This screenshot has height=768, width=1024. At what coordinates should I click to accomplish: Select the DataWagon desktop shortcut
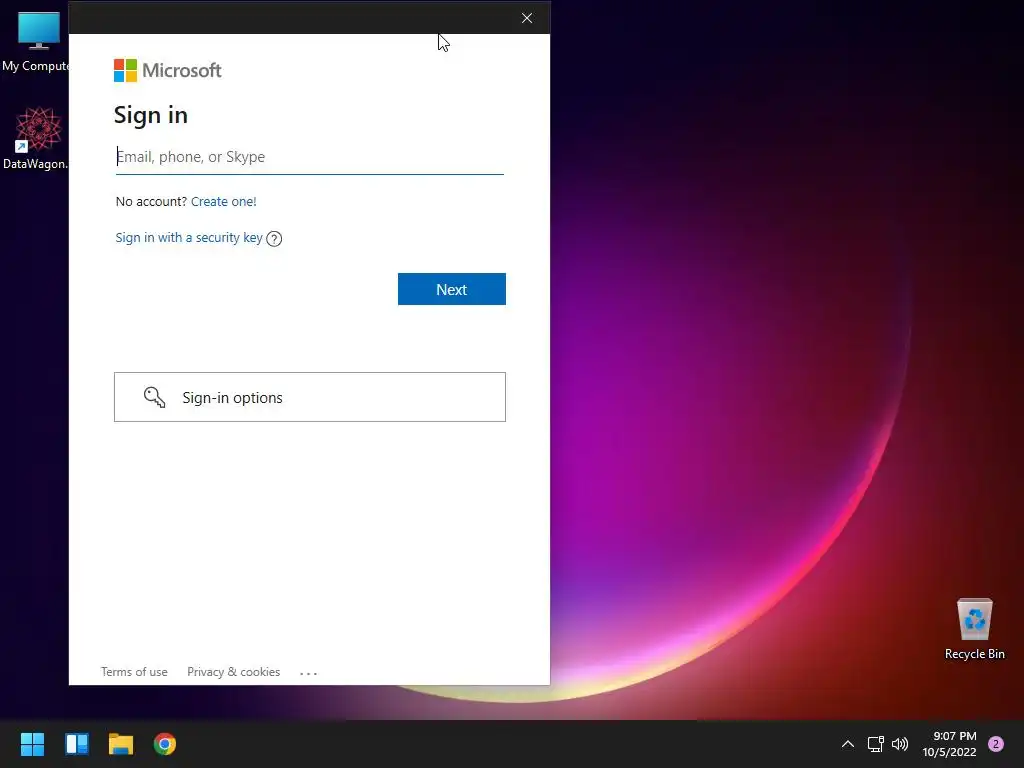pyautogui.click(x=36, y=138)
